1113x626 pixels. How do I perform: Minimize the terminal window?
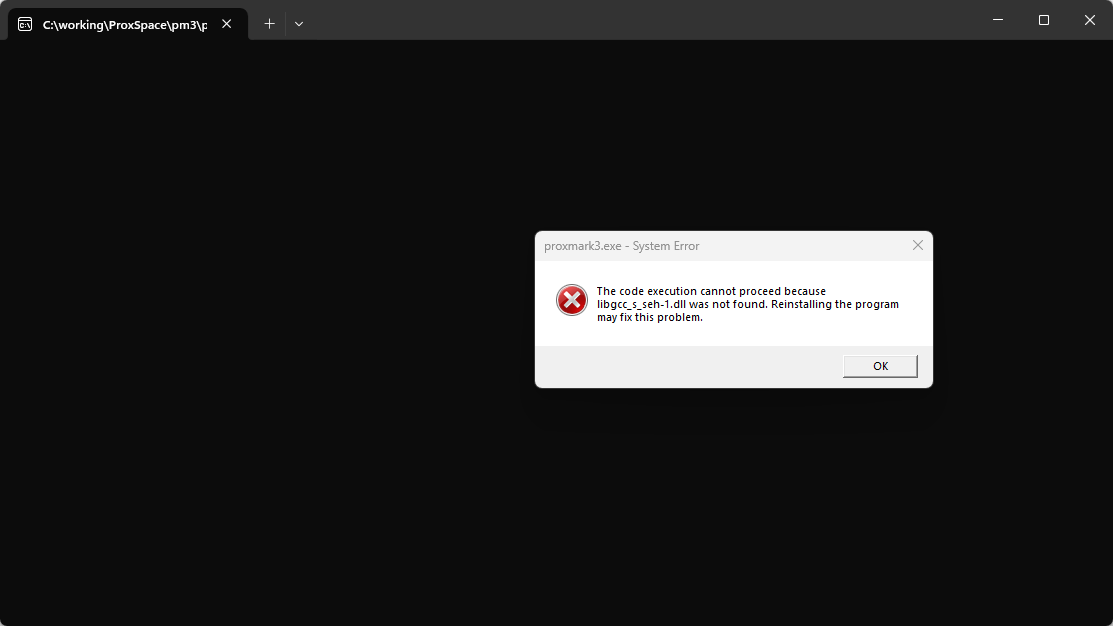tap(998, 20)
